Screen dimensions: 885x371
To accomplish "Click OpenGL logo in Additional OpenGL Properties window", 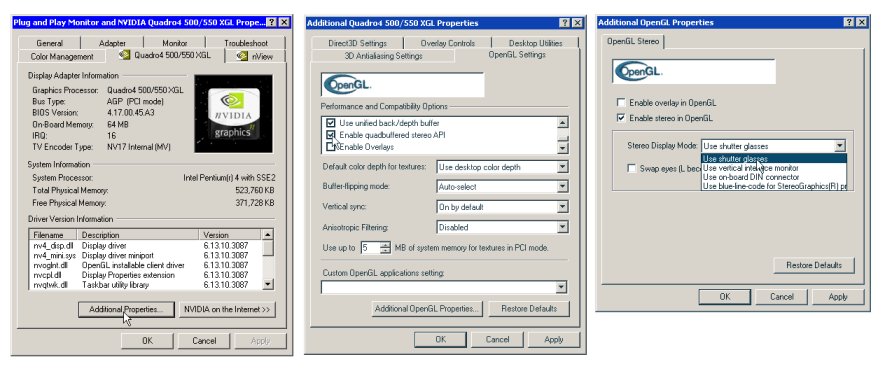I will pyautogui.click(x=694, y=72).
